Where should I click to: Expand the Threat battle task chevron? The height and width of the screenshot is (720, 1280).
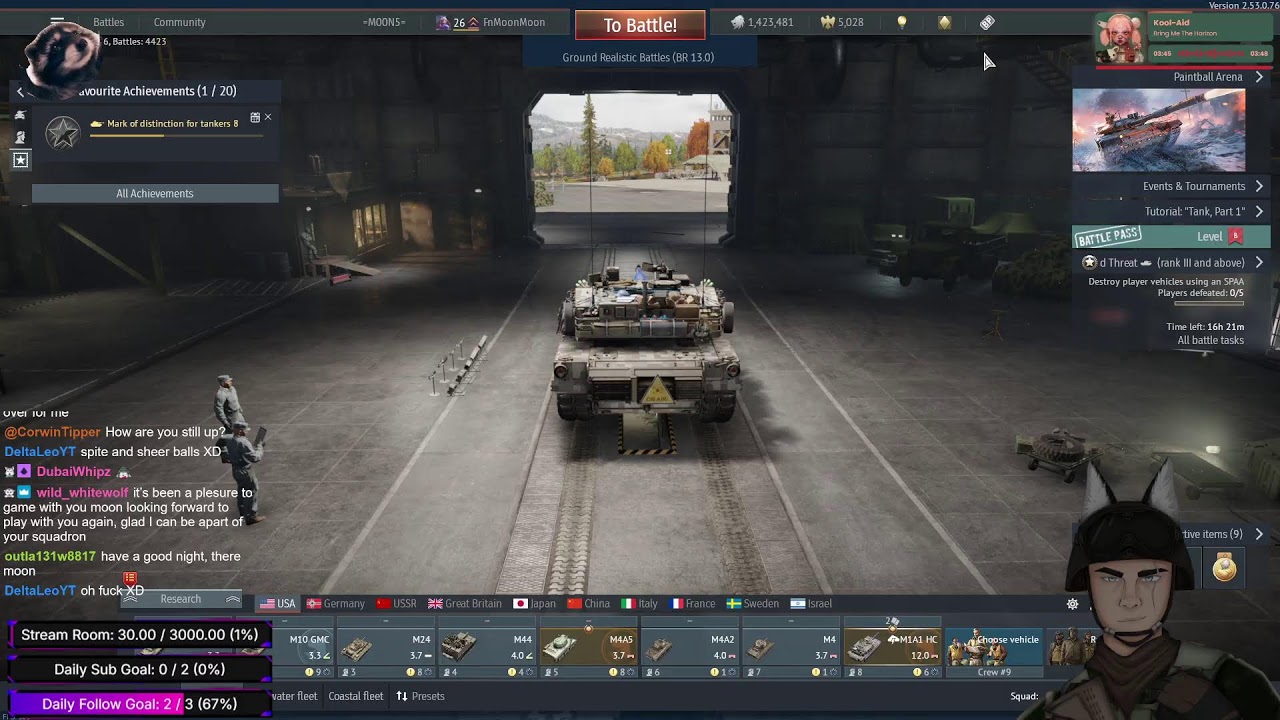(1259, 263)
